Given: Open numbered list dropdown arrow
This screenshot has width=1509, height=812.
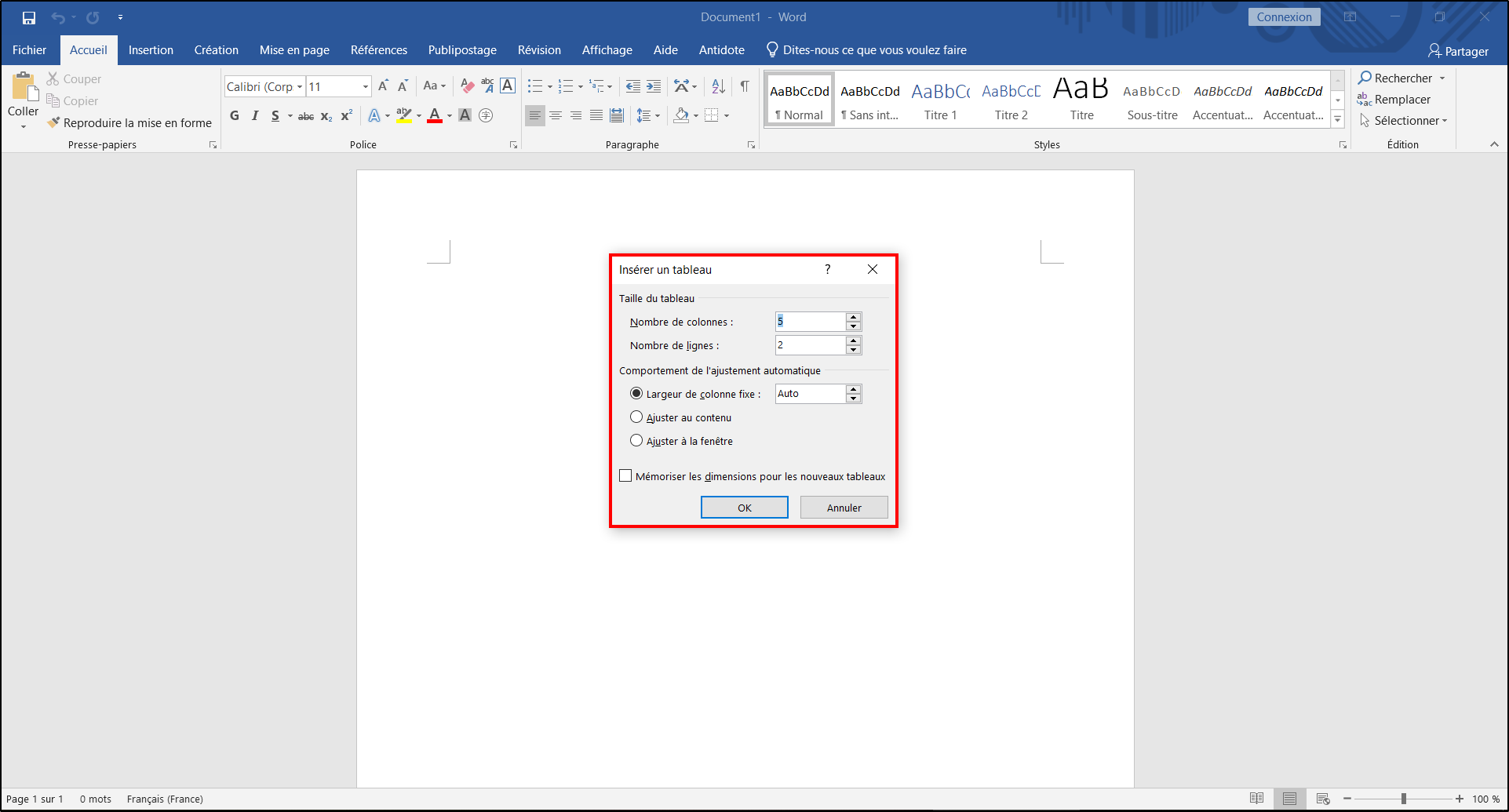Looking at the screenshot, I should click(x=581, y=86).
